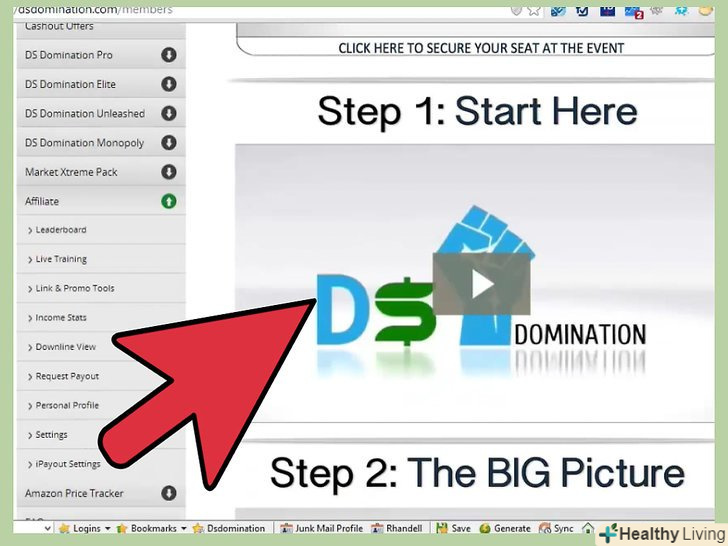This screenshot has width=728, height=546.
Task: Open the Settings sidebar link
Action: click(52, 435)
